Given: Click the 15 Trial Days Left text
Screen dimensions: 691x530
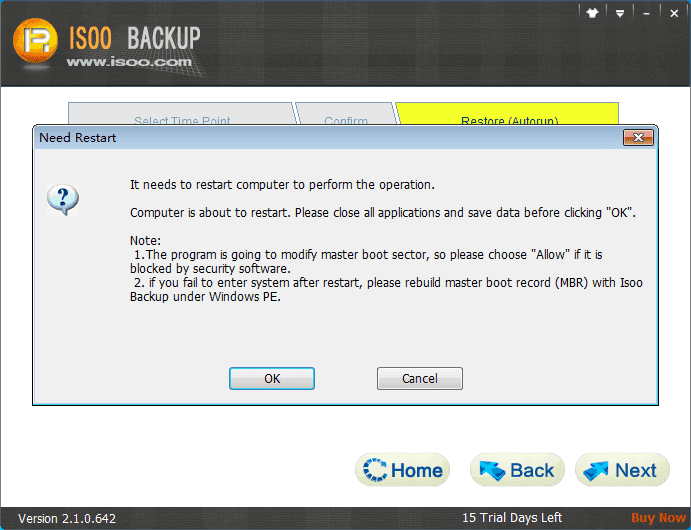Looking at the screenshot, I should click(512, 517).
